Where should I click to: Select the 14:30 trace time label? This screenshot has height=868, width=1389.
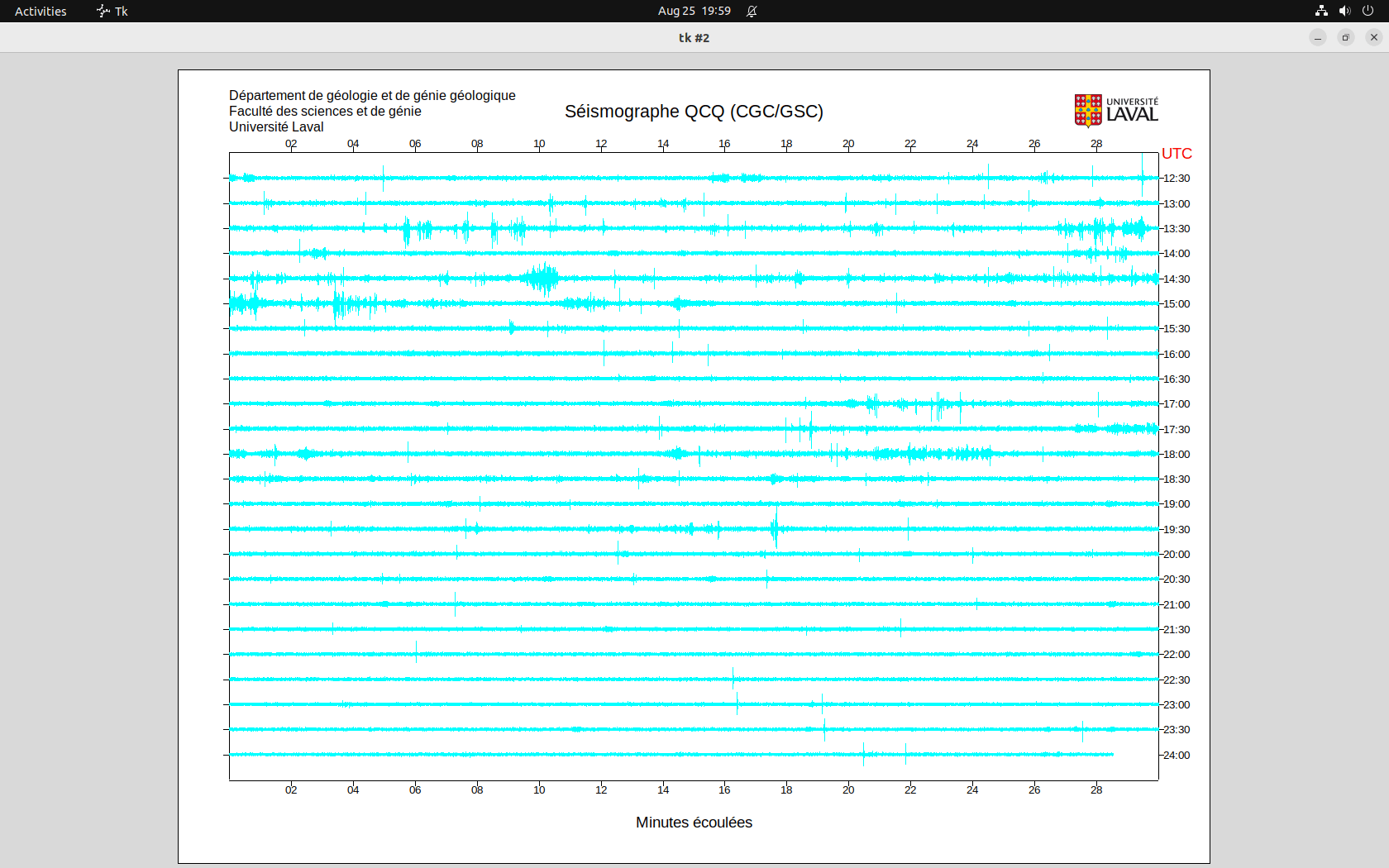1177,279
